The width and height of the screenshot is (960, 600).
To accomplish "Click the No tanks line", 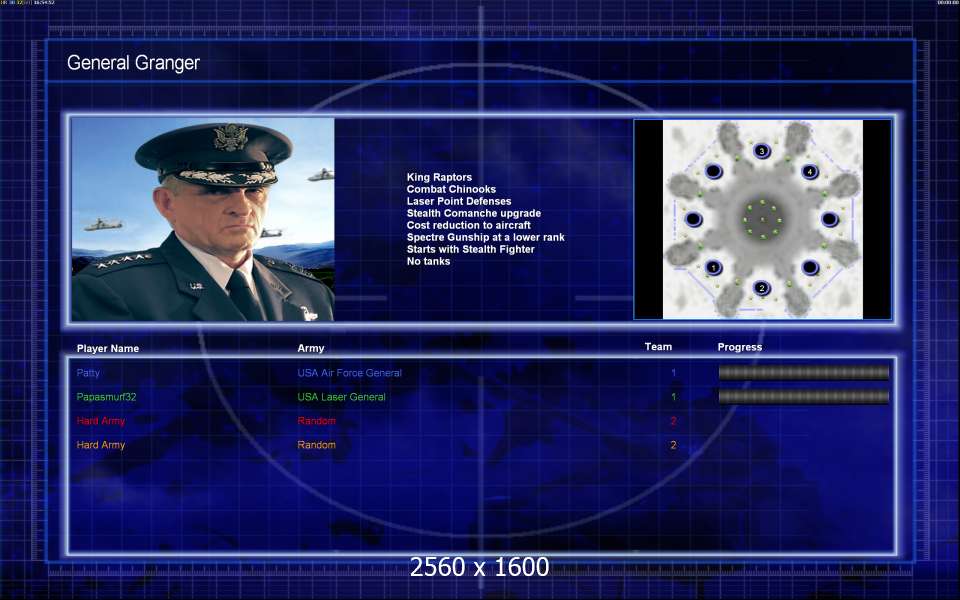I will click(428, 261).
